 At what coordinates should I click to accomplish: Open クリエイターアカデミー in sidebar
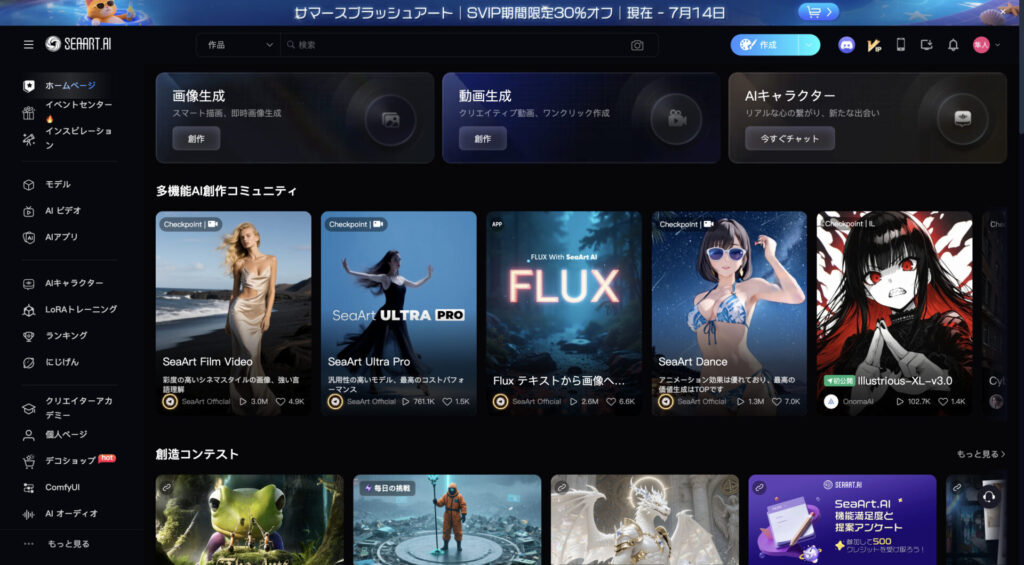point(69,408)
